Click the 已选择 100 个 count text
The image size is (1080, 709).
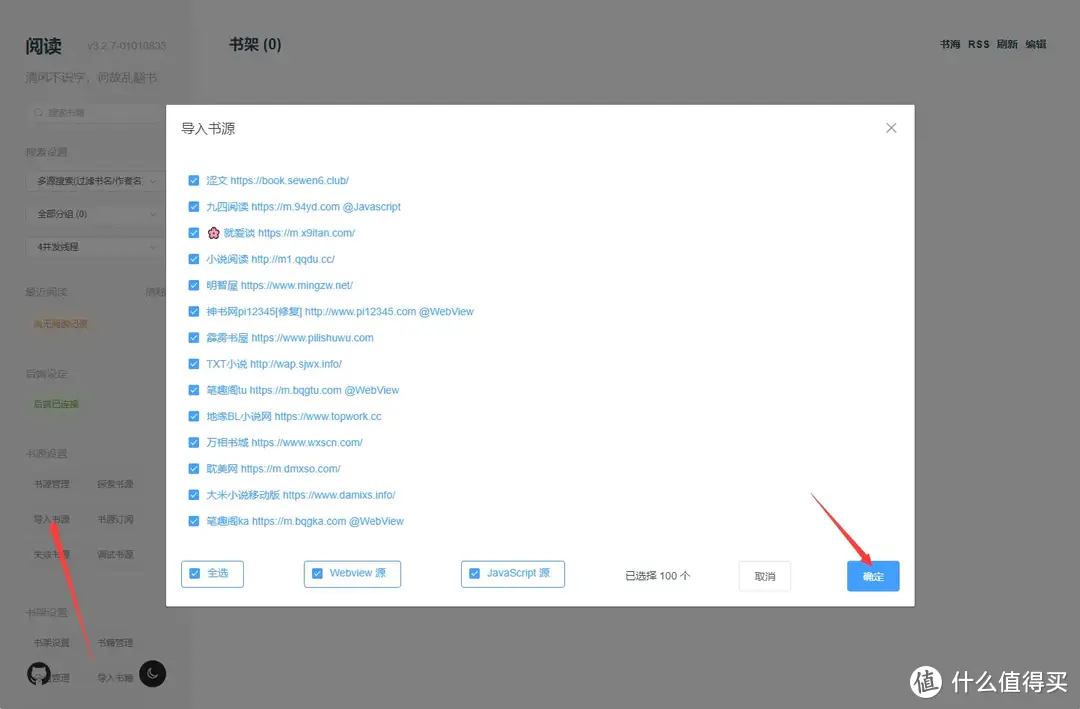click(x=657, y=576)
